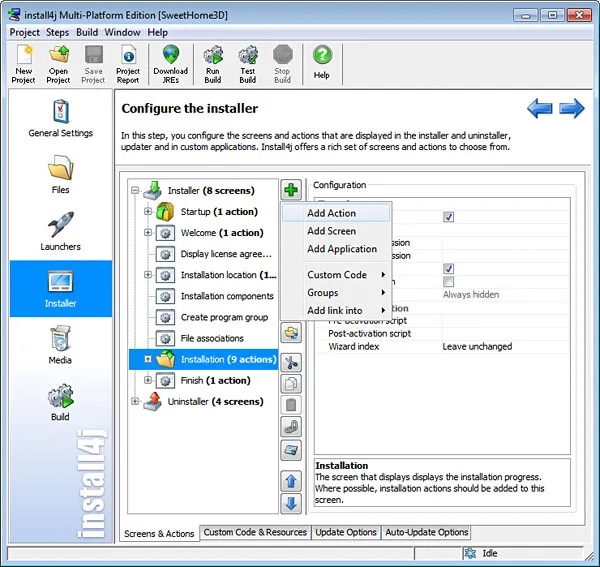Choose Add Screen from the popup menu
The height and width of the screenshot is (567, 600).
pos(336,231)
